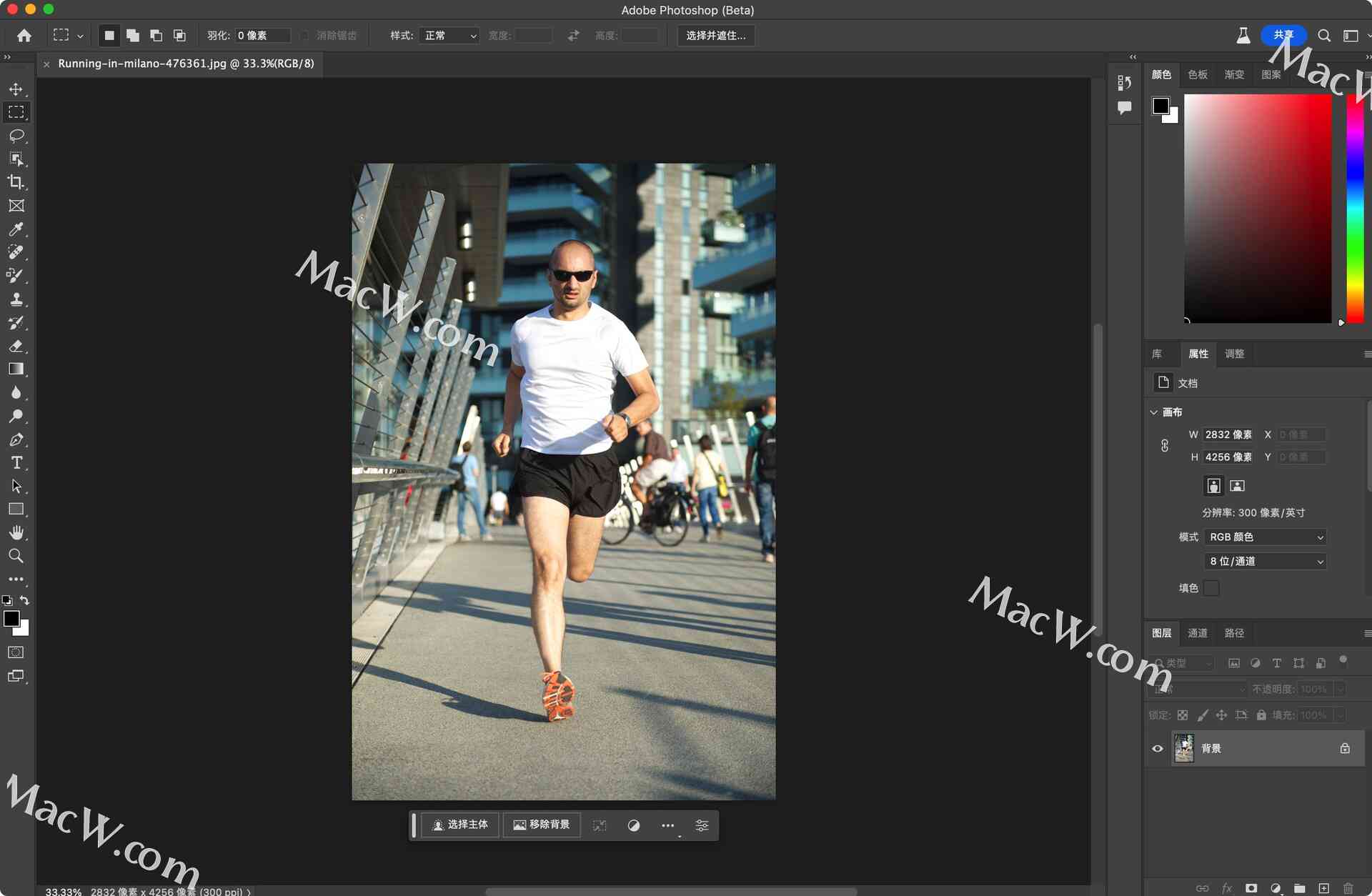The height and width of the screenshot is (896, 1372).
Task: Click the foreground color swatch in toolbar
Action: [x=11, y=619]
